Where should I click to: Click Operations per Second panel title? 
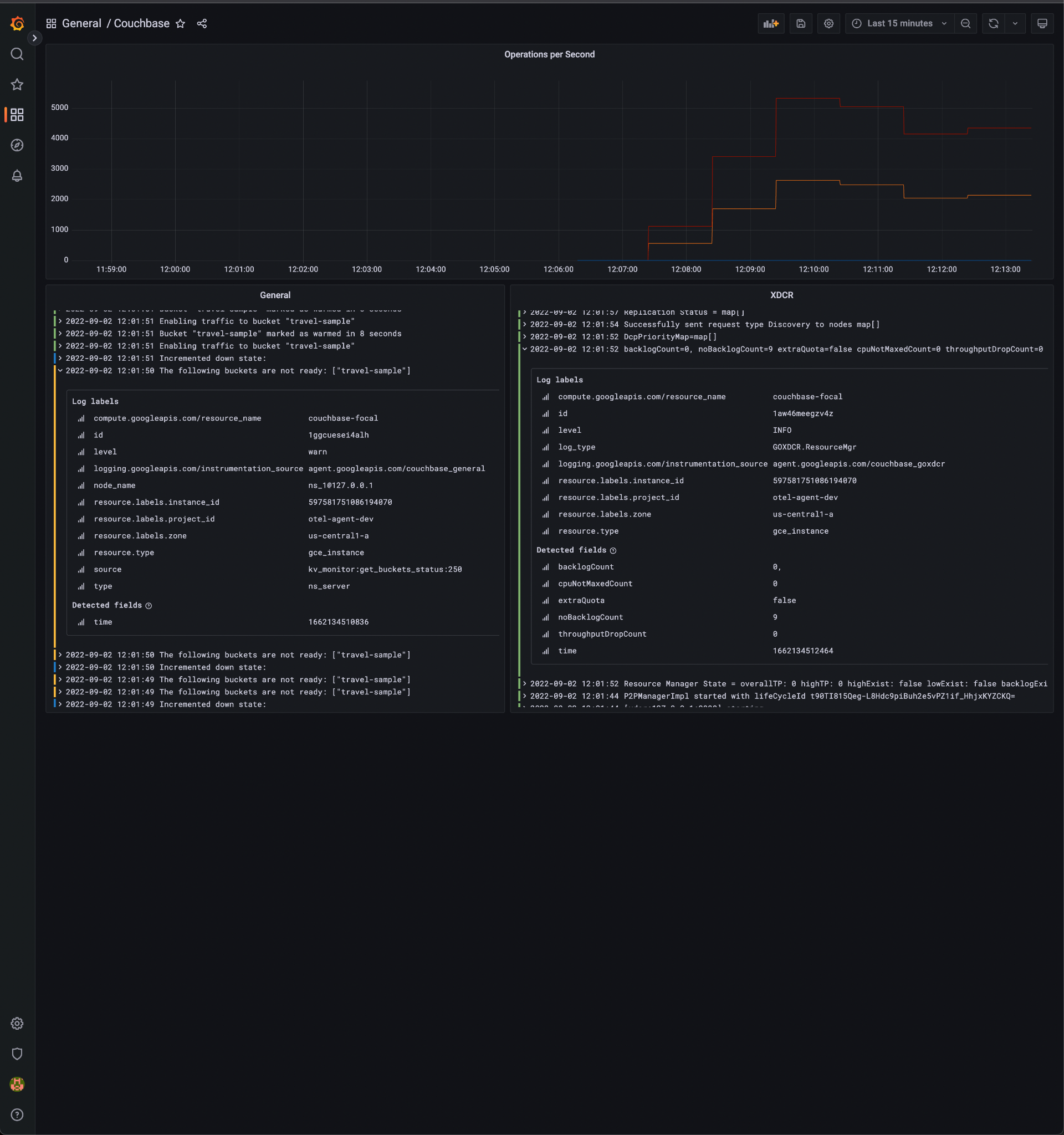click(549, 54)
